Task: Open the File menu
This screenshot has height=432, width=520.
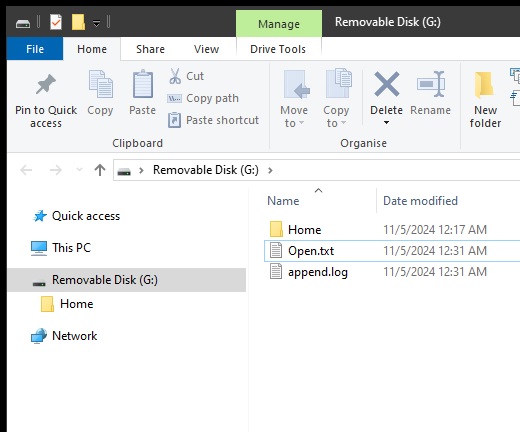Action: click(x=35, y=49)
